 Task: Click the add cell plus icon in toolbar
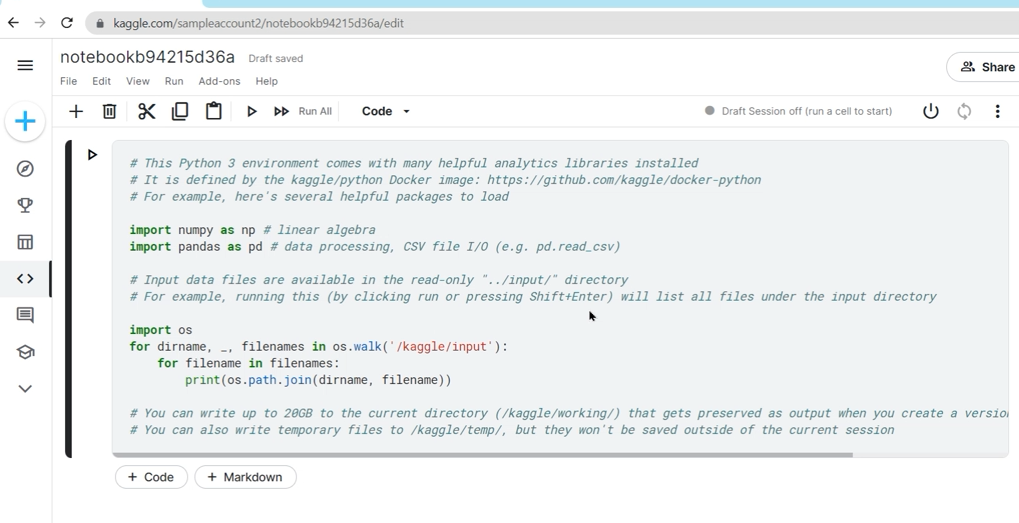pos(76,111)
